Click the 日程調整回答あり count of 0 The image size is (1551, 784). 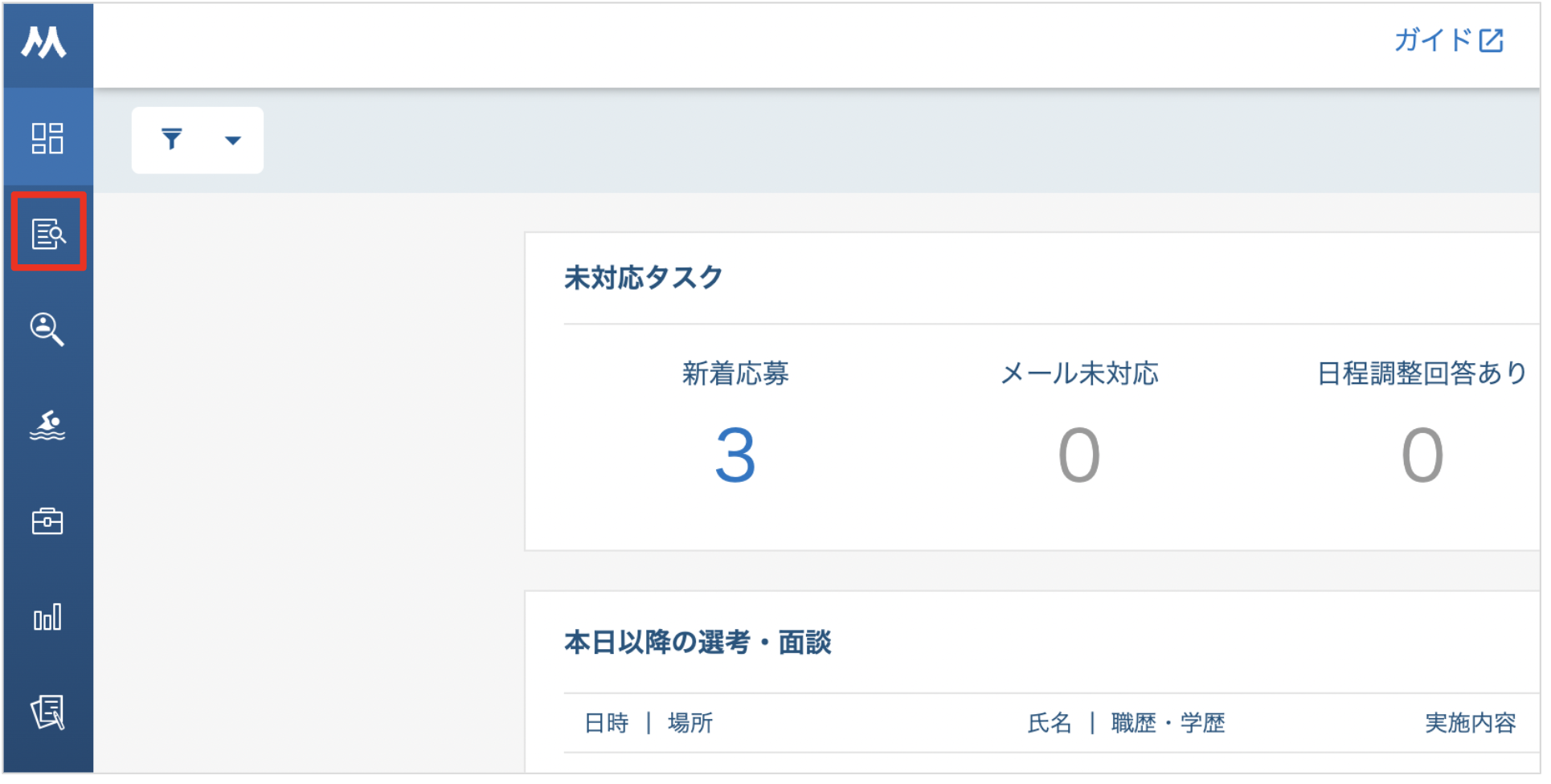coord(1422,456)
